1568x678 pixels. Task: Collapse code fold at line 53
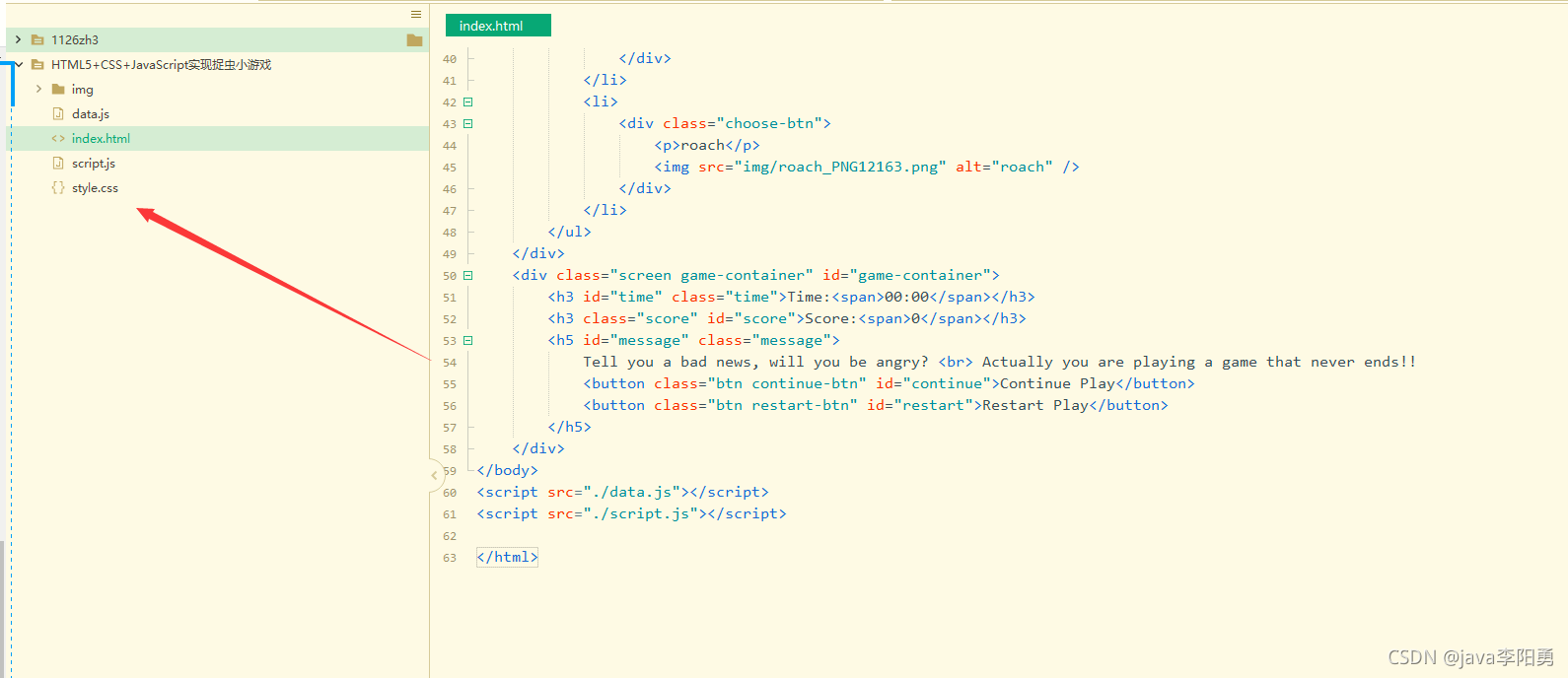point(468,340)
